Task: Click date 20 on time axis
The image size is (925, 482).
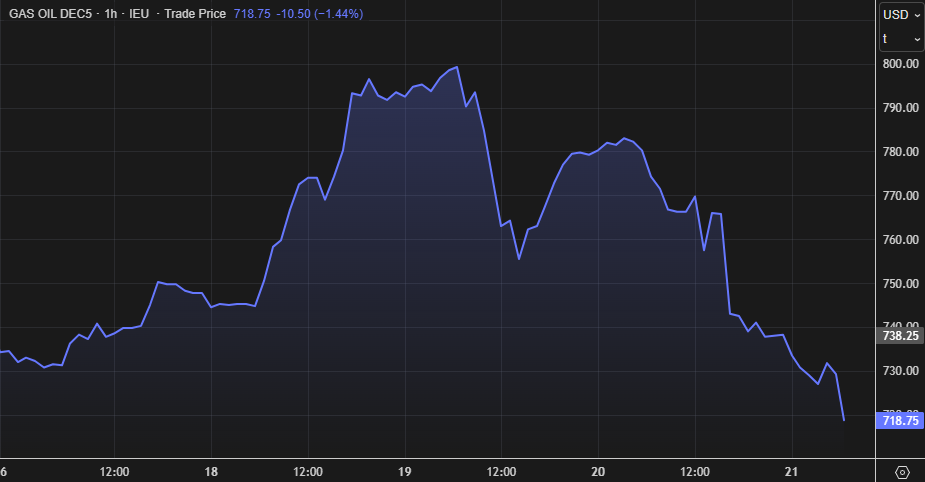Action: (x=598, y=471)
